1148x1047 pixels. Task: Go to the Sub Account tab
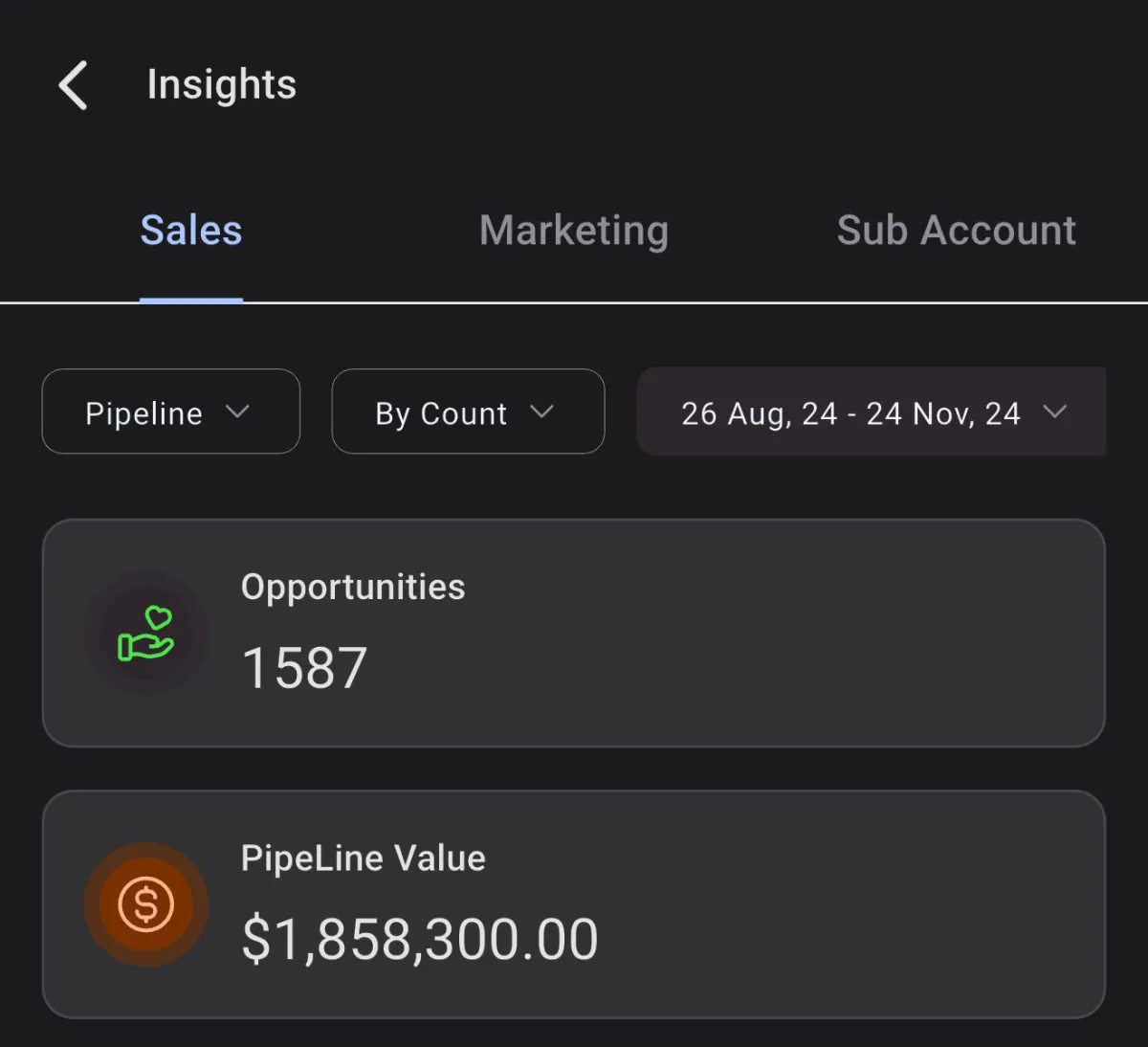pos(956,231)
